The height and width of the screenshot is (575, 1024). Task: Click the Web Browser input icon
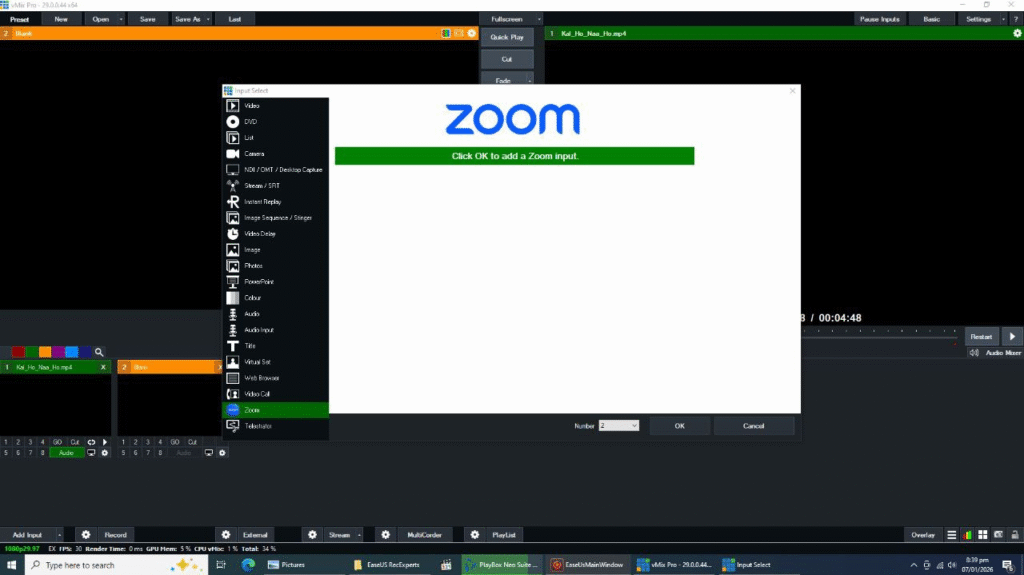(232, 378)
